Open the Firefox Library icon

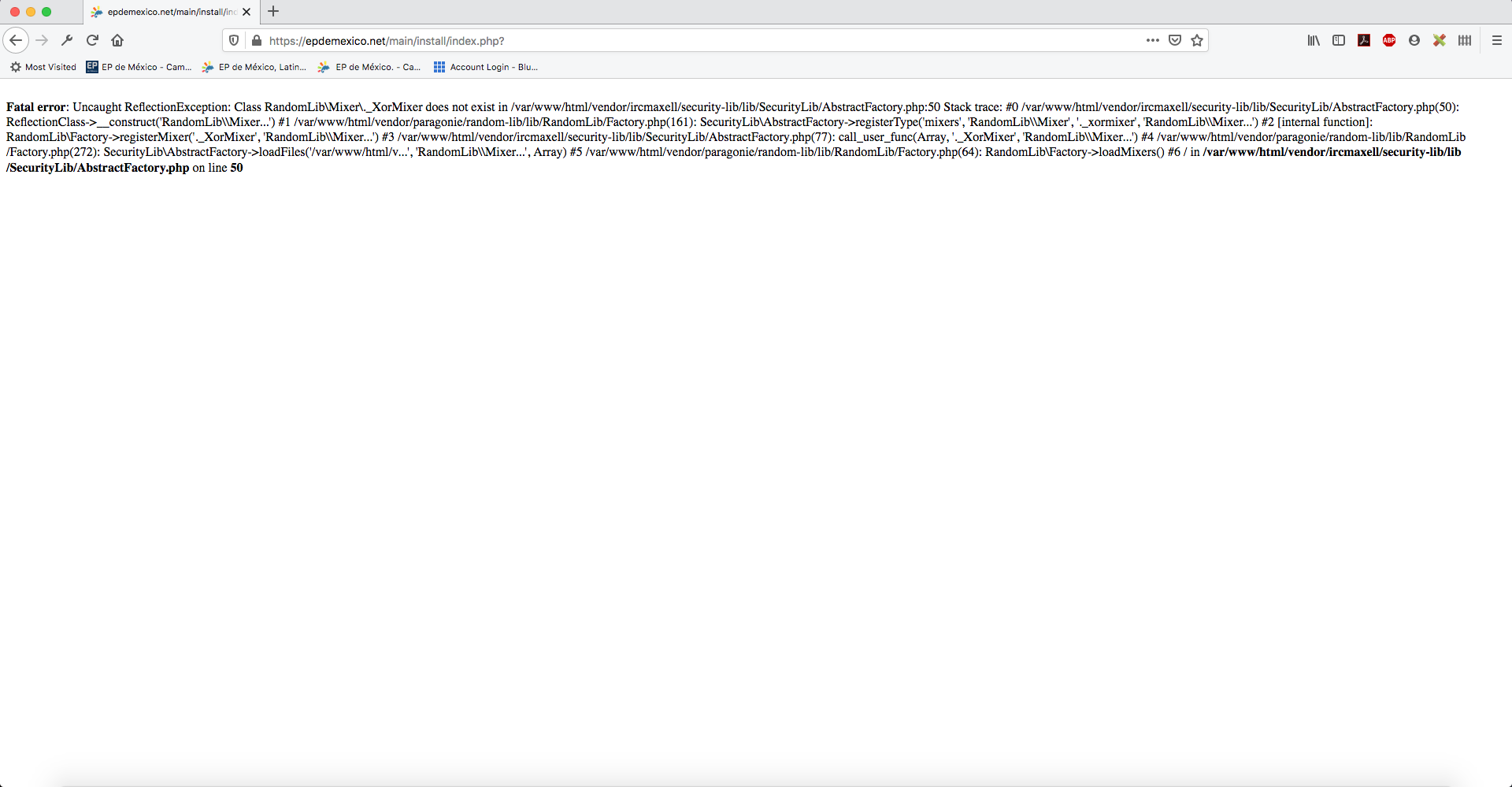point(1313,40)
